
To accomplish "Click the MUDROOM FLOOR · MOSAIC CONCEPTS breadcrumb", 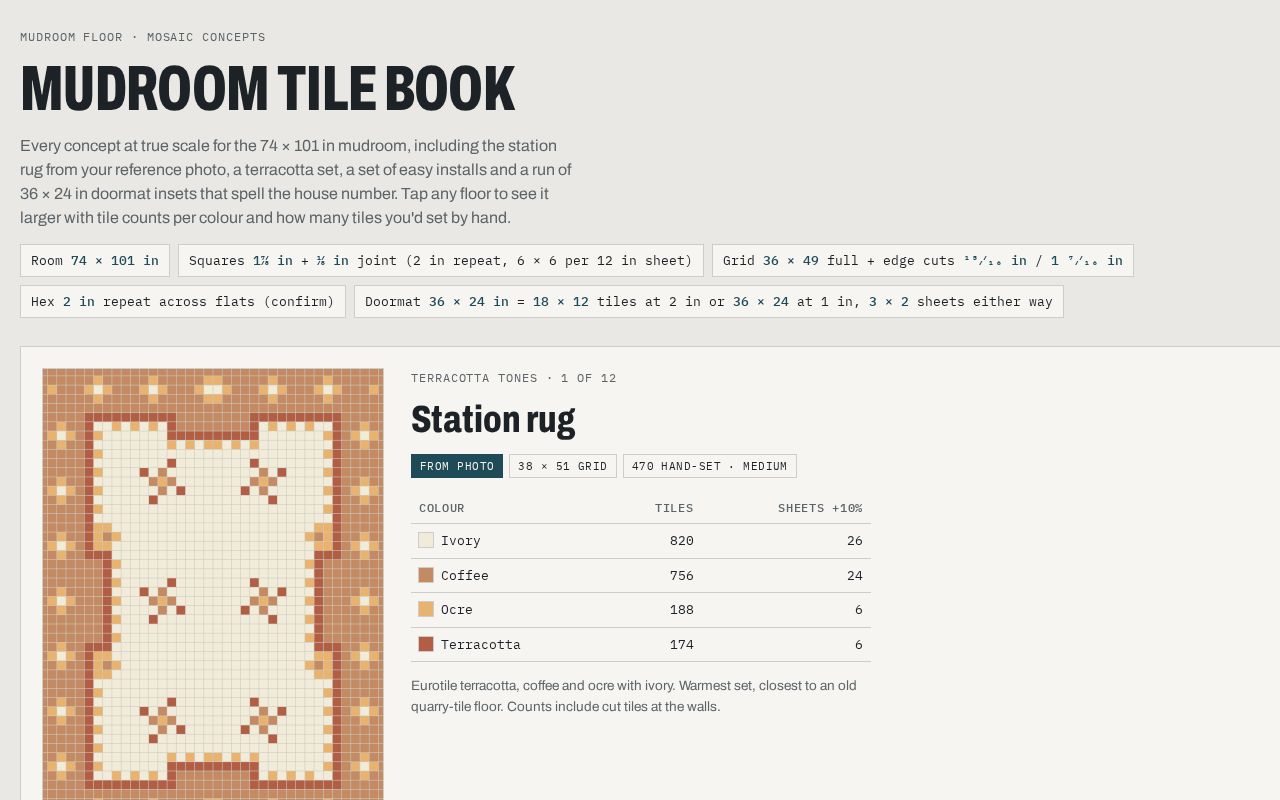I will pyautogui.click(x=143, y=37).
